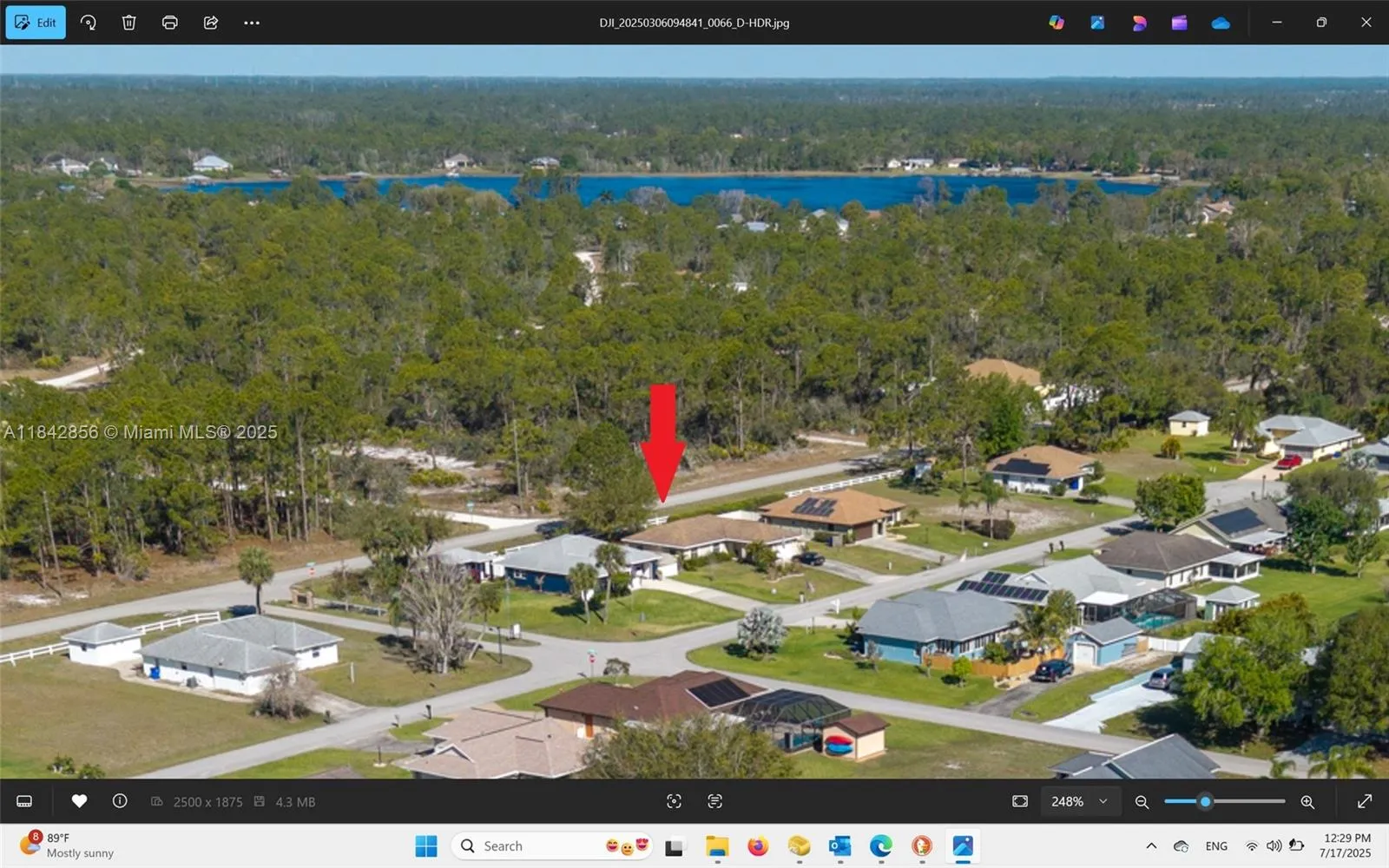Share the photo with the share icon
This screenshot has width=1389, height=868.
pyautogui.click(x=211, y=23)
